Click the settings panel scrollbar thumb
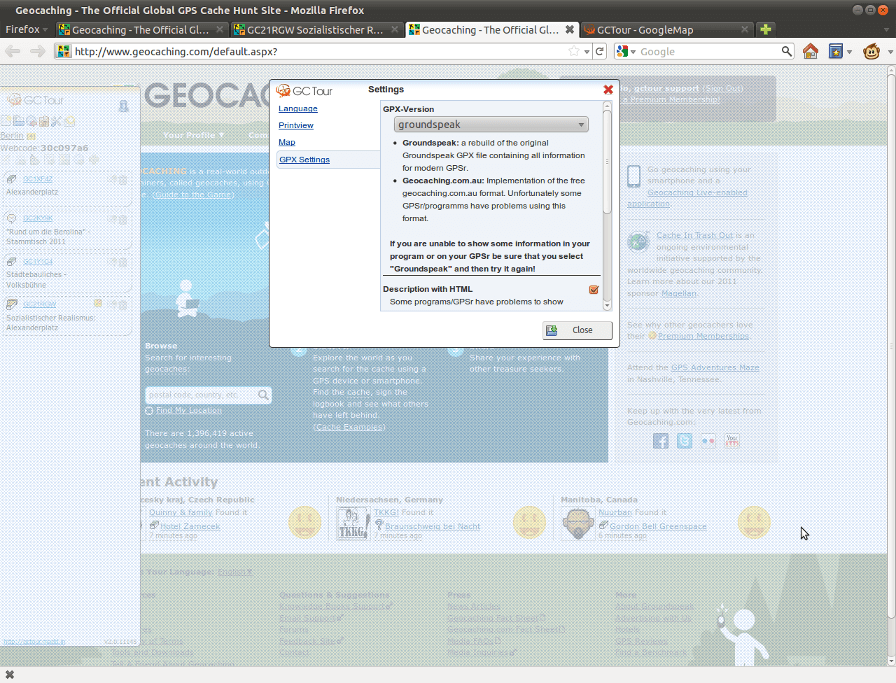Image resolution: width=896 pixels, height=683 pixels. (x=607, y=162)
